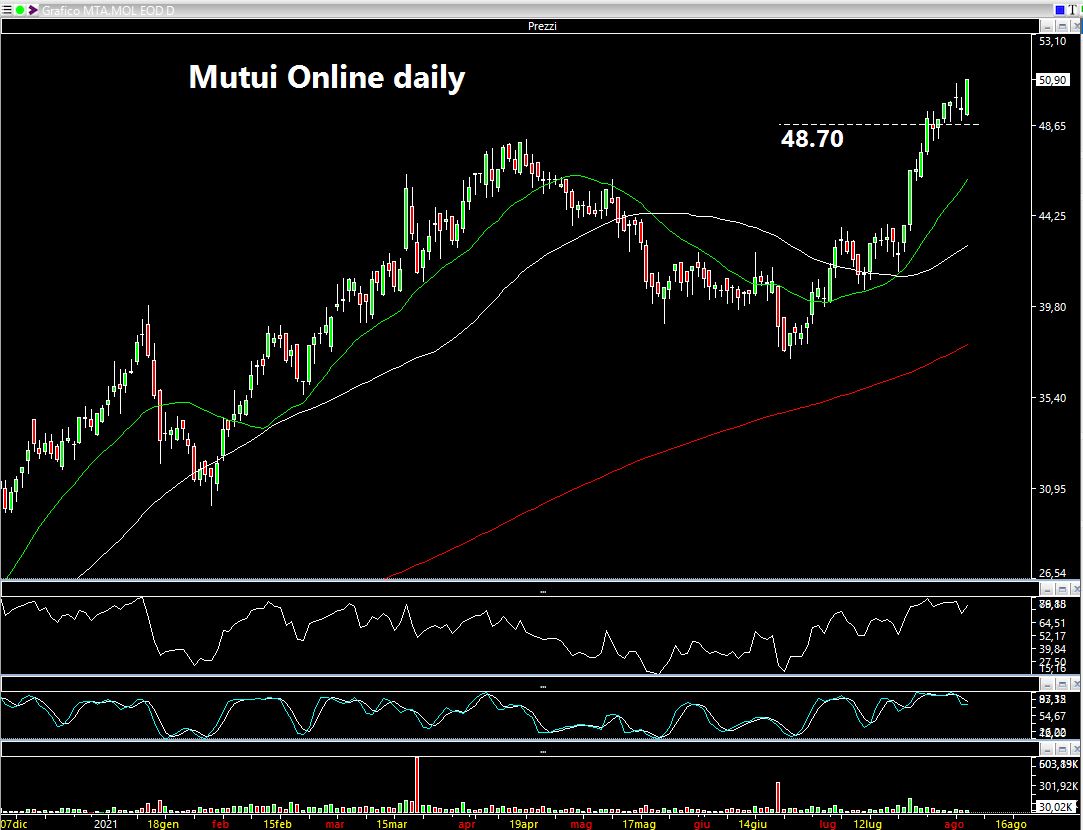Click the 54,67 oscillator scale value

pyautogui.click(x=1052, y=717)
